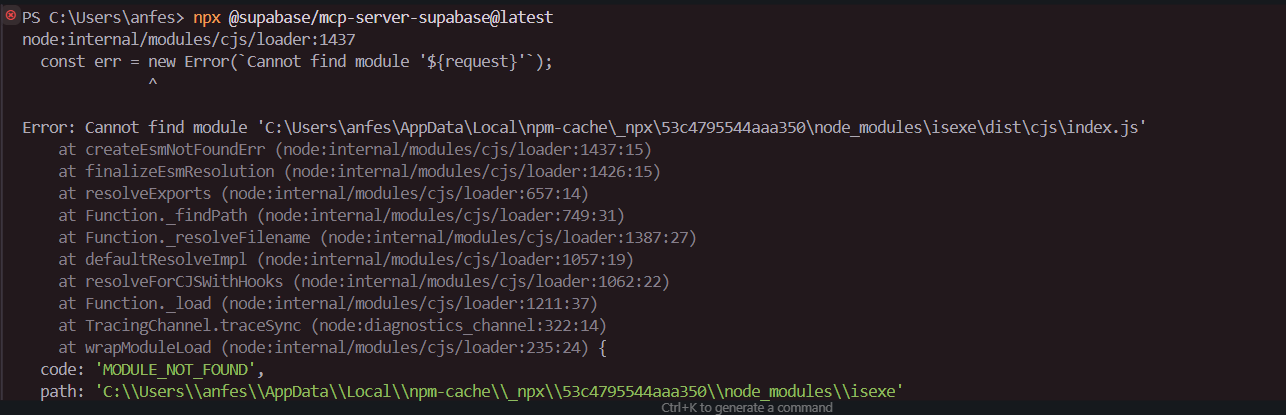
Task: Open Function._resolveFilename loader:1387:27 location
Action: (508, 237)
